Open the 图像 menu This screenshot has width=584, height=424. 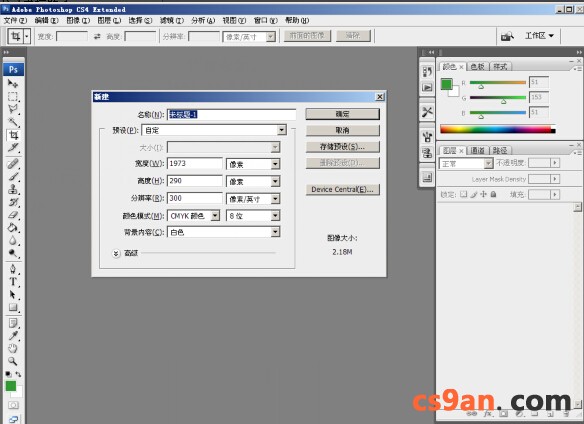(x=78, y=20)
